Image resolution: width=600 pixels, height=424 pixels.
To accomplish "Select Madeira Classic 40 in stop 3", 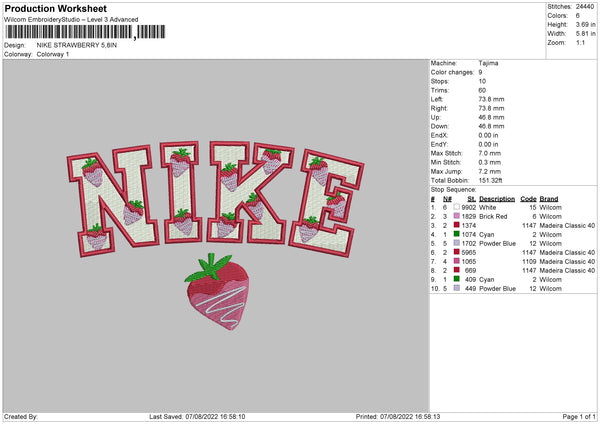I will point(567,225).
